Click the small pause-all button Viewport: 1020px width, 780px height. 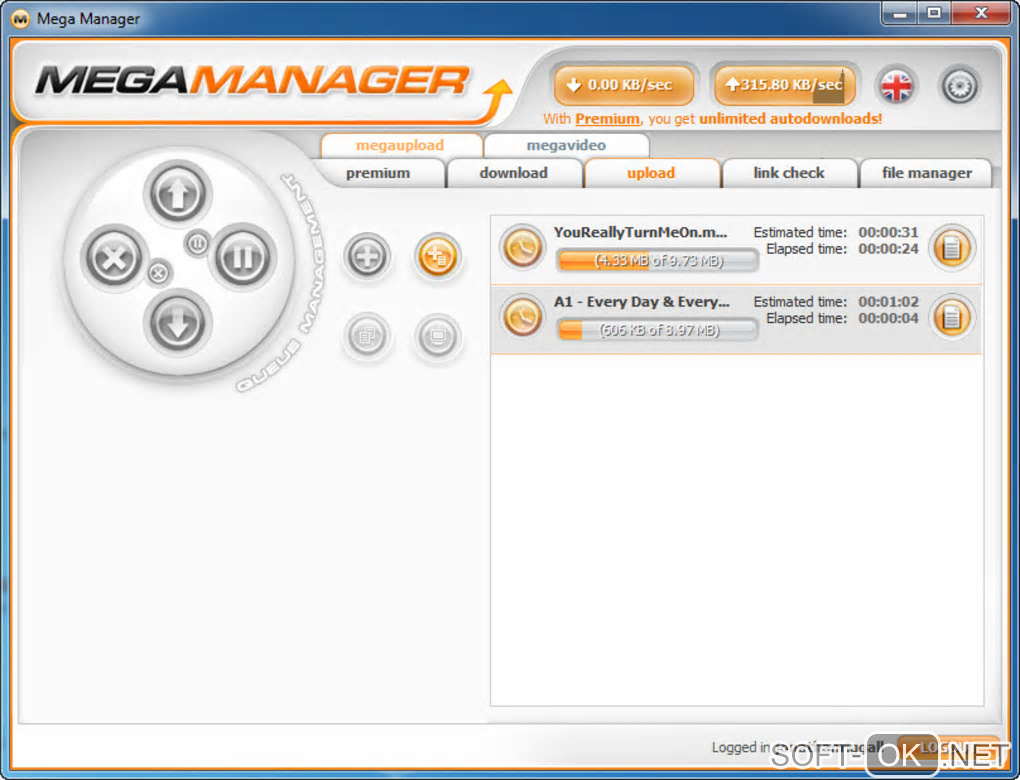tap(197, 244)
